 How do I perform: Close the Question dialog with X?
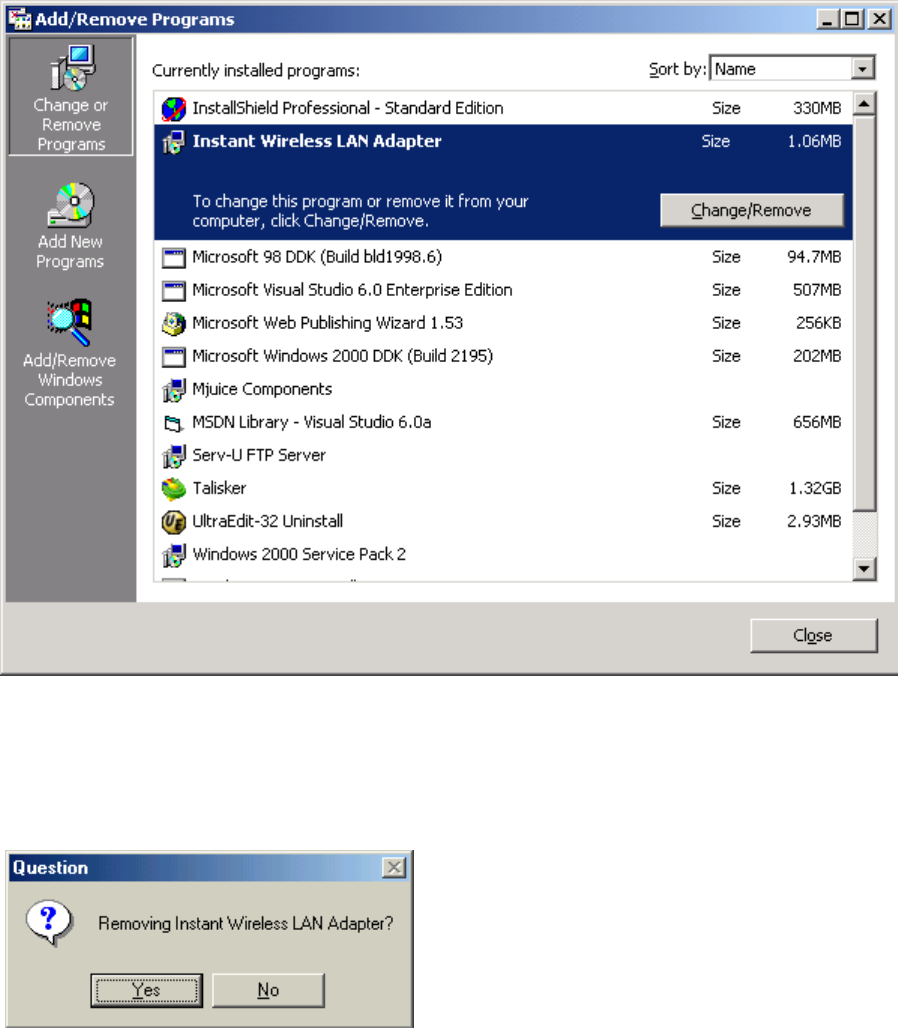click(x=394, y=867)
